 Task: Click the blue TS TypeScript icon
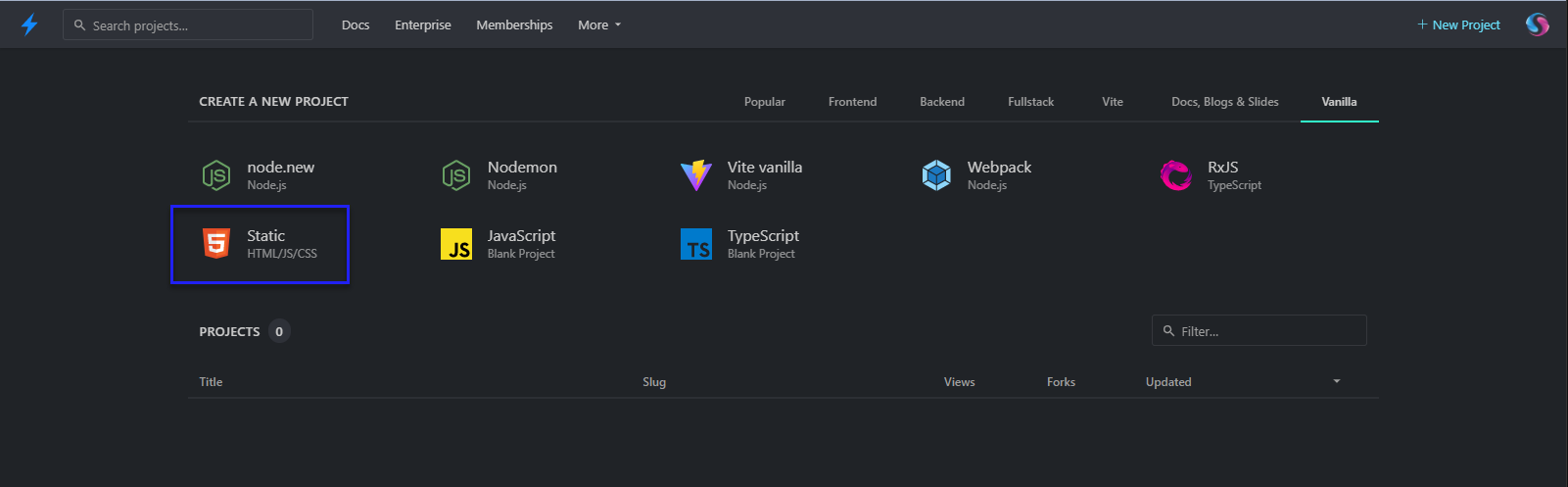(x=696, y=244)
